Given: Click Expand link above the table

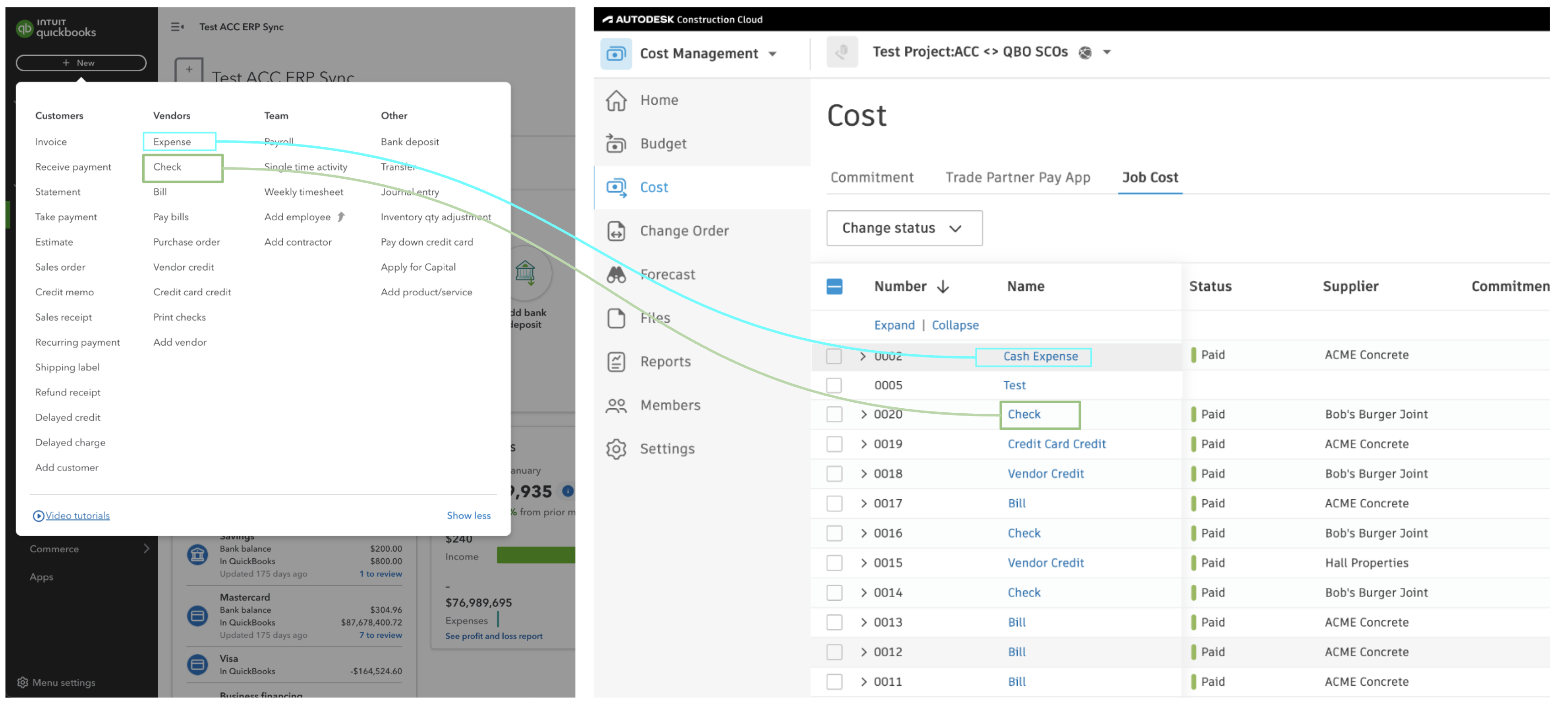Looking at the screenshot, I should coord(894,325).
